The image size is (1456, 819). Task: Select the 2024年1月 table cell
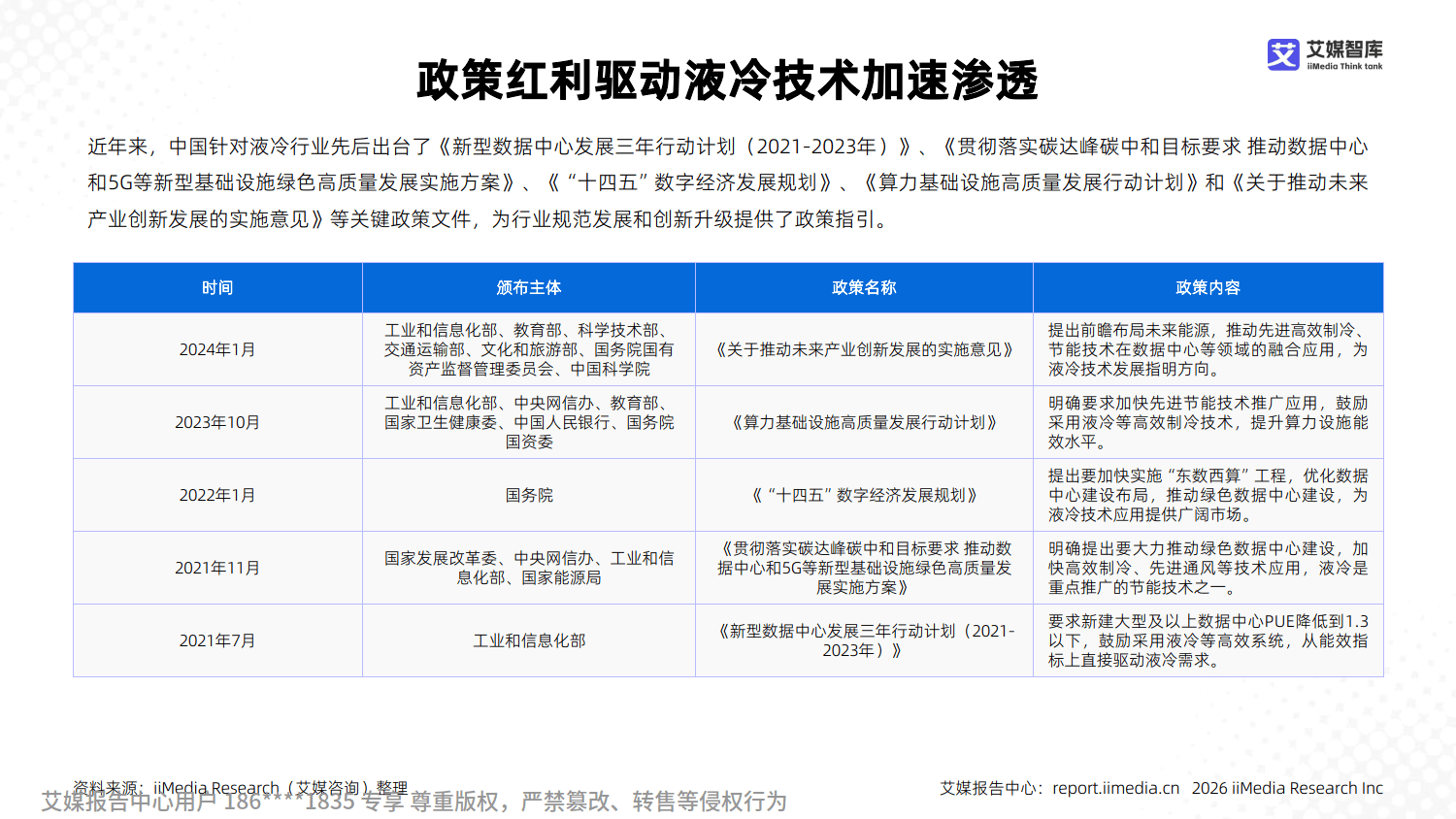point(216,348)
